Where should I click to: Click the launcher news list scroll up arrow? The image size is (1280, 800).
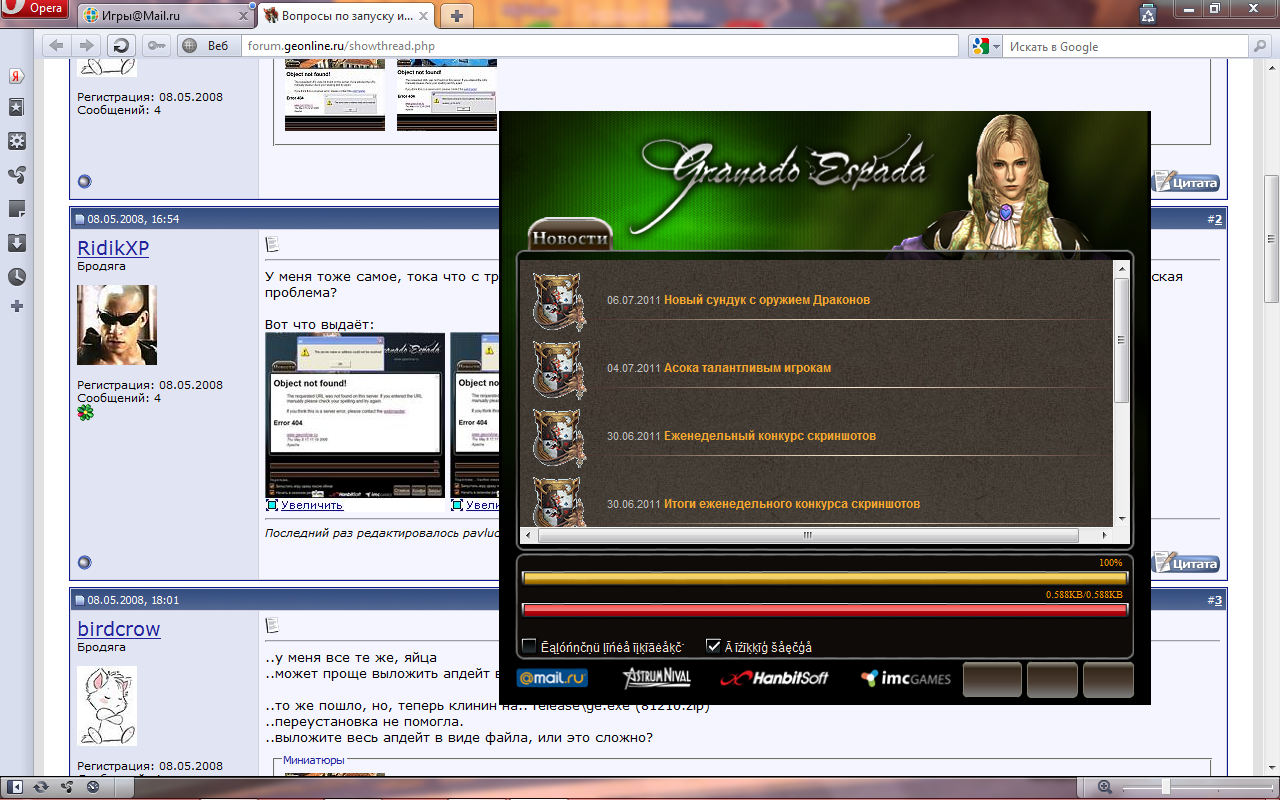point(1121,267)
